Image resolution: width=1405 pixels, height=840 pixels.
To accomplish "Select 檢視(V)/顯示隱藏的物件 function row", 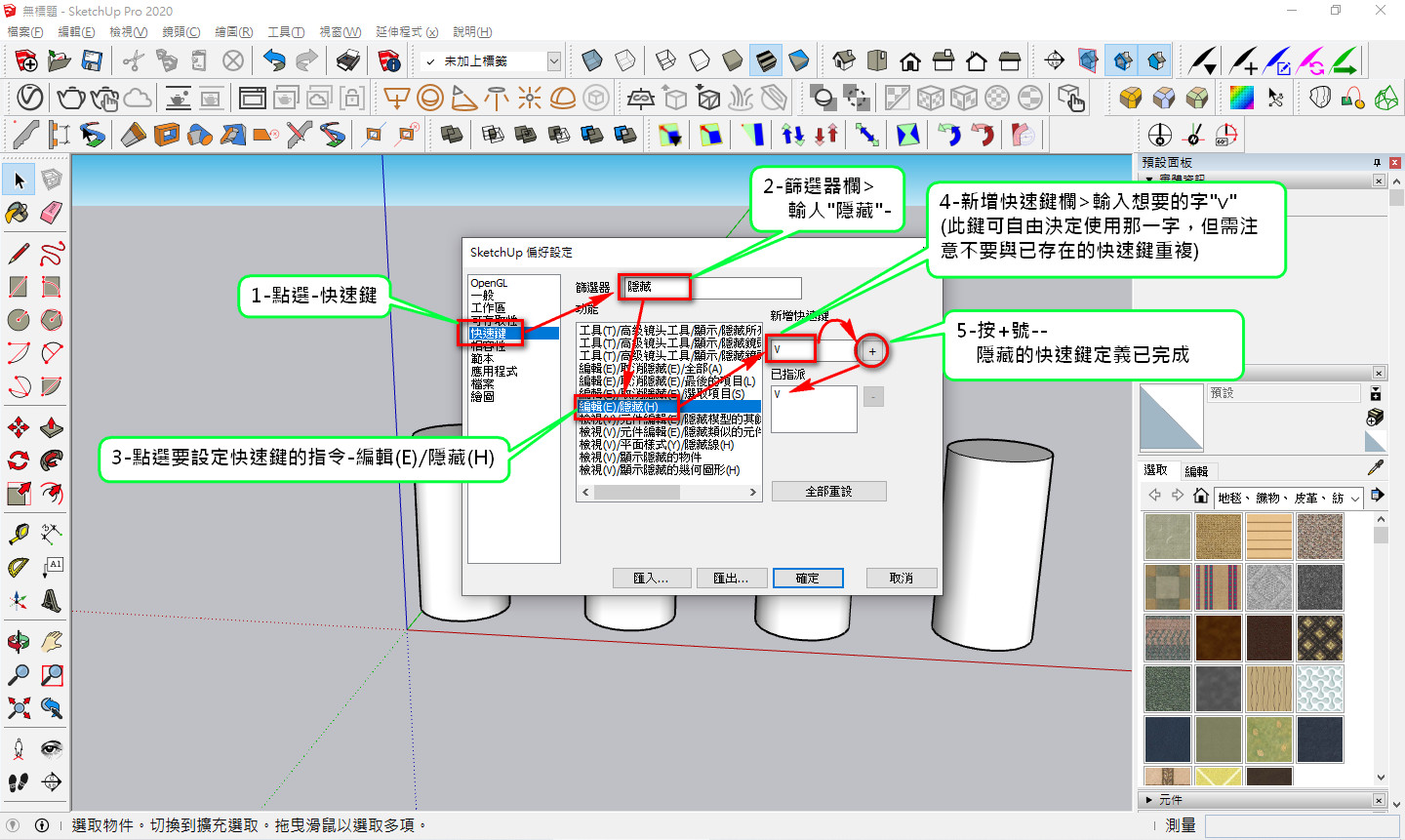I will 640,458.
